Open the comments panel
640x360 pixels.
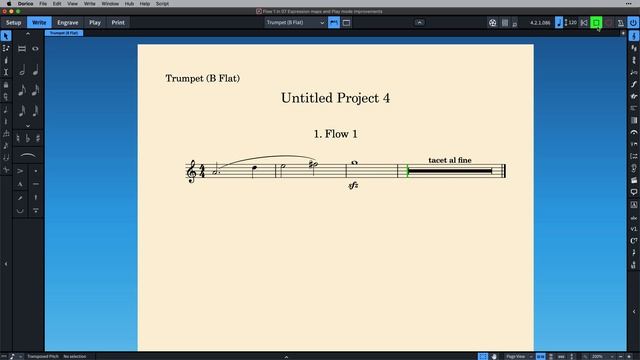point(634,192)
